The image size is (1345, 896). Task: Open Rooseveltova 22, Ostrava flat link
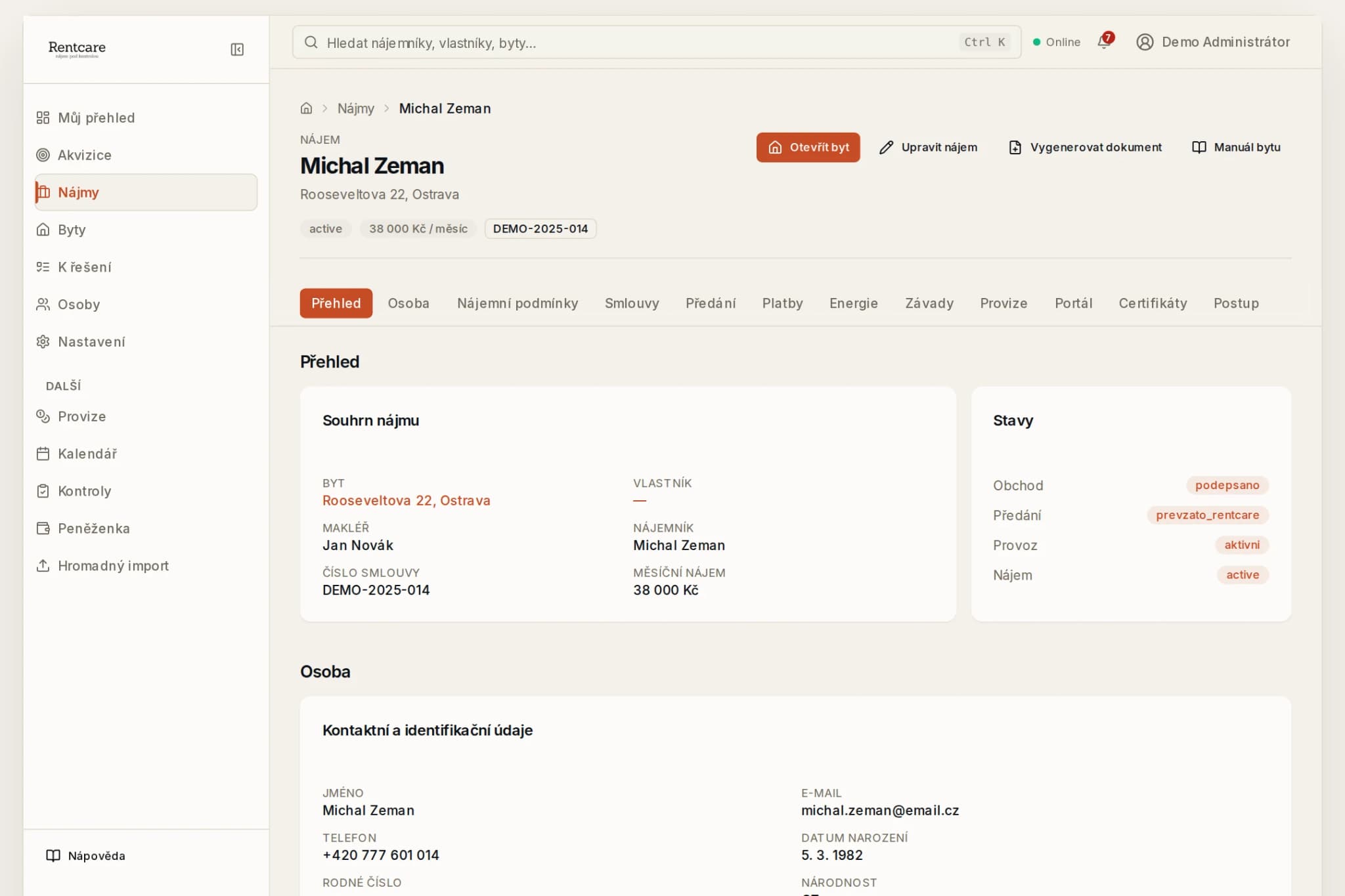[x=407, y=501]
